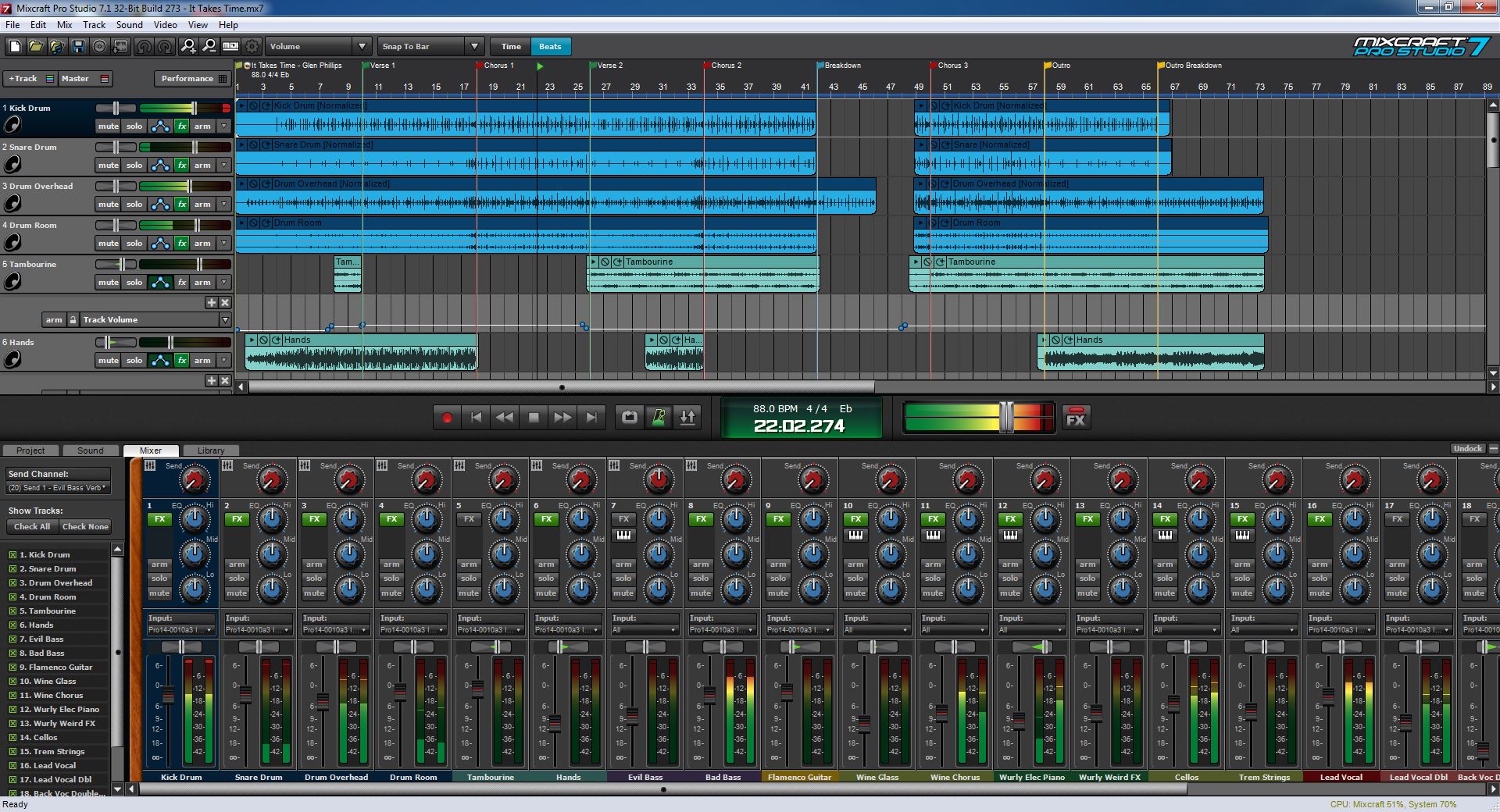Click the burn CD disc icon

[x=99, y=47]
